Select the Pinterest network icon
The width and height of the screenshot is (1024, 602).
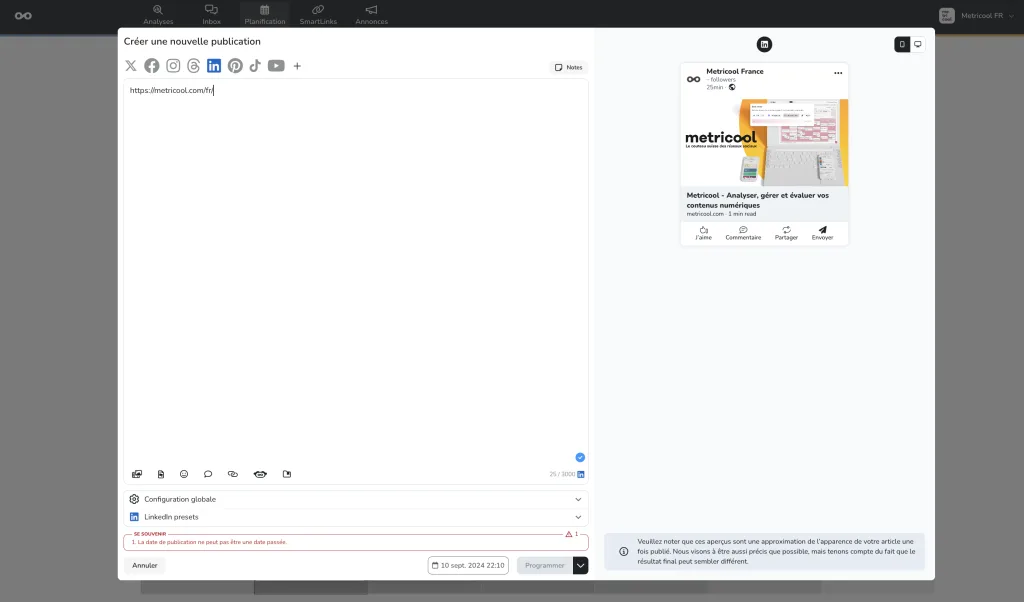pyautogui.click(x=235, y=66)
